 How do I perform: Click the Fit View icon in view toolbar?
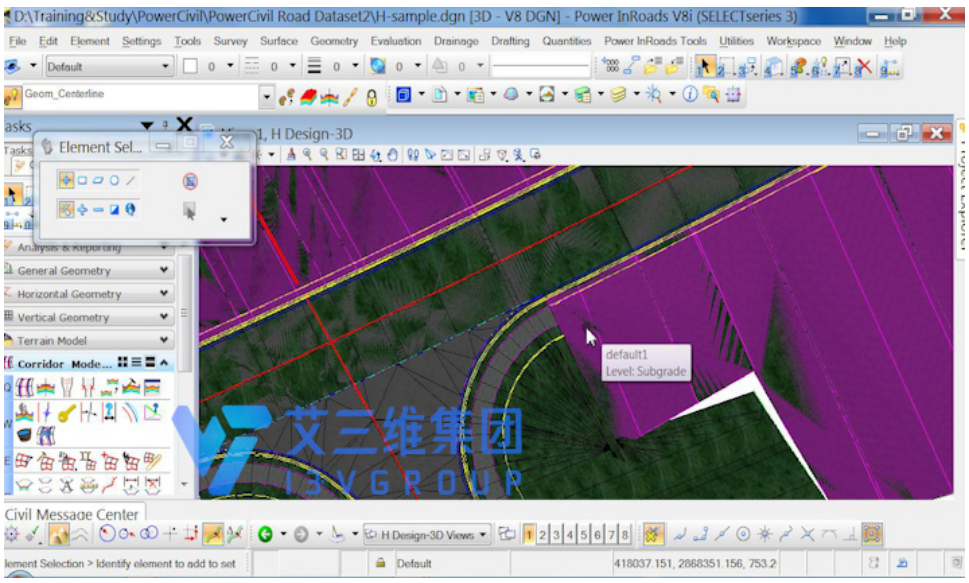[x=358, y=155]
